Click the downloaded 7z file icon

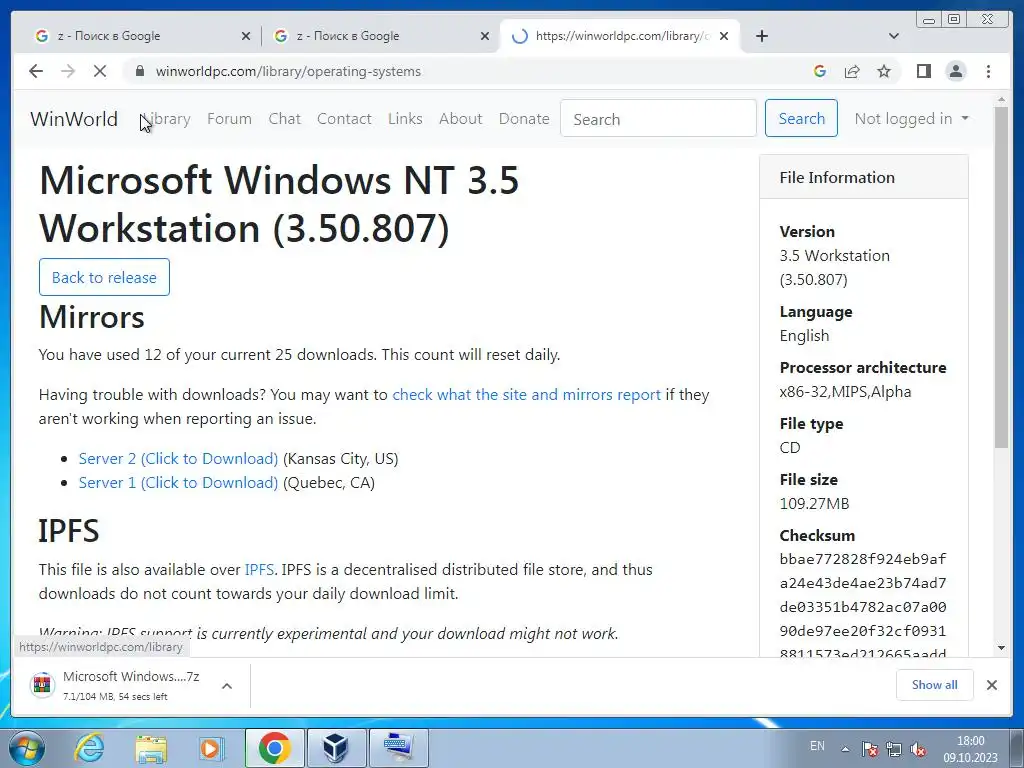point(42,685)
